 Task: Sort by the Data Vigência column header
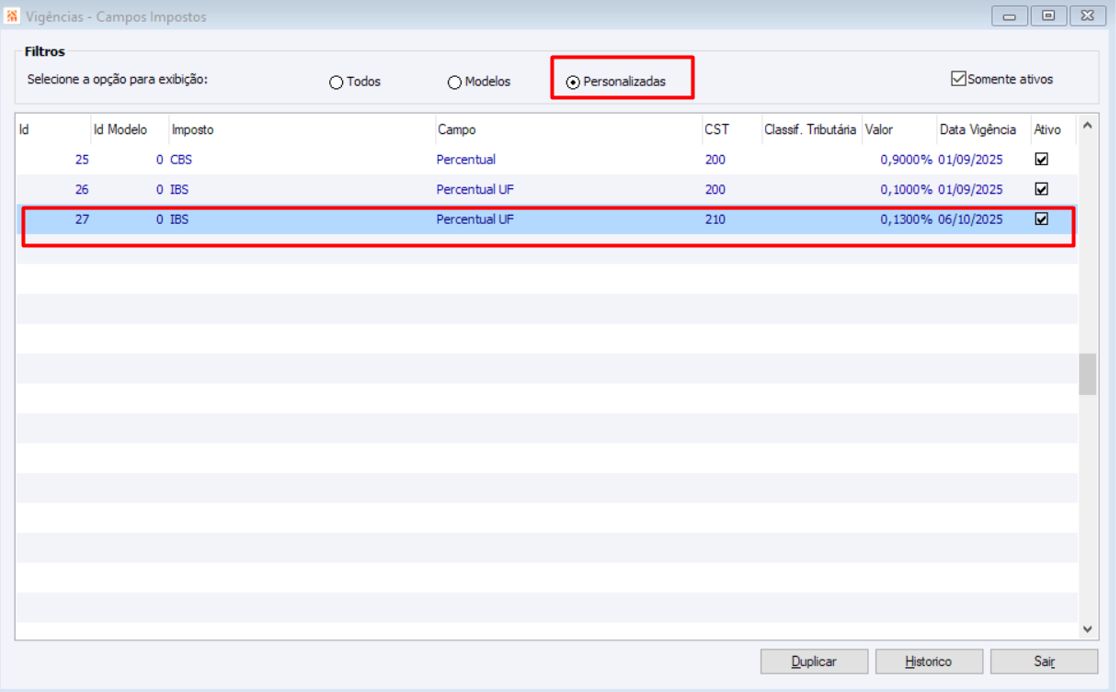(x=984, y=130)
